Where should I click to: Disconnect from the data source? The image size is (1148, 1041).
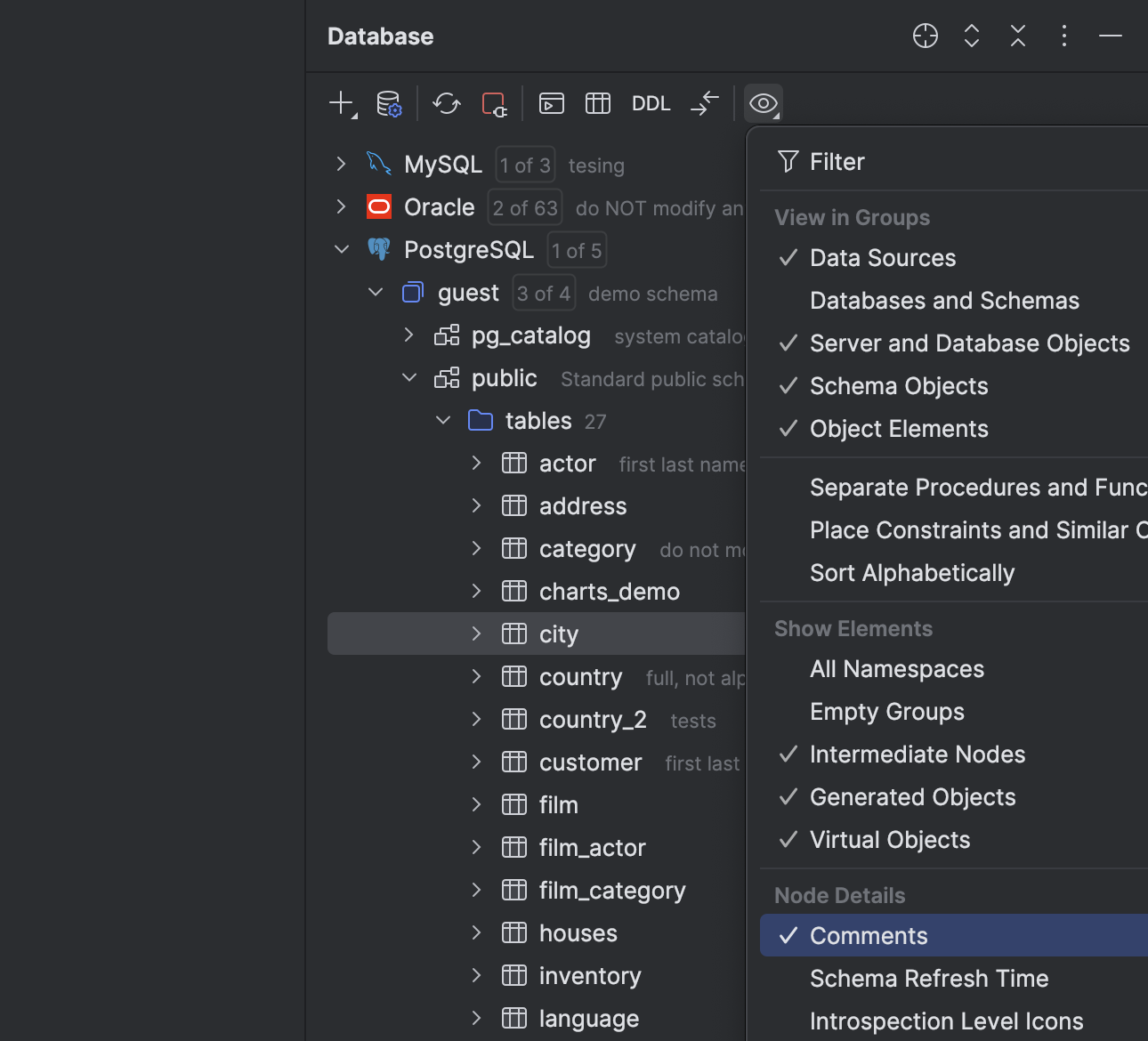click(x=493, y=103)
